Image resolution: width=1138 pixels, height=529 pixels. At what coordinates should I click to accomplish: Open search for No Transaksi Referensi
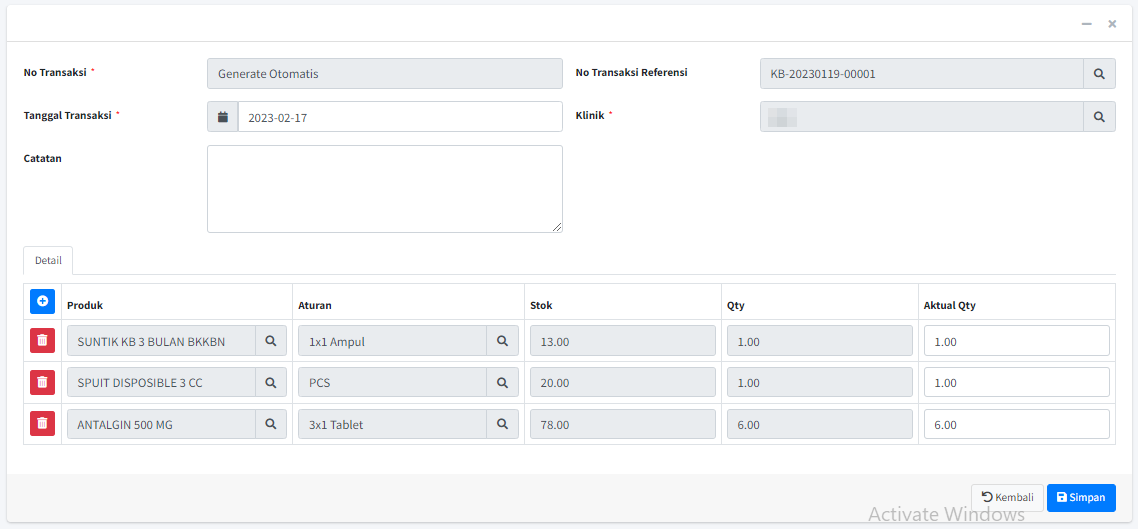(1099, 74)
